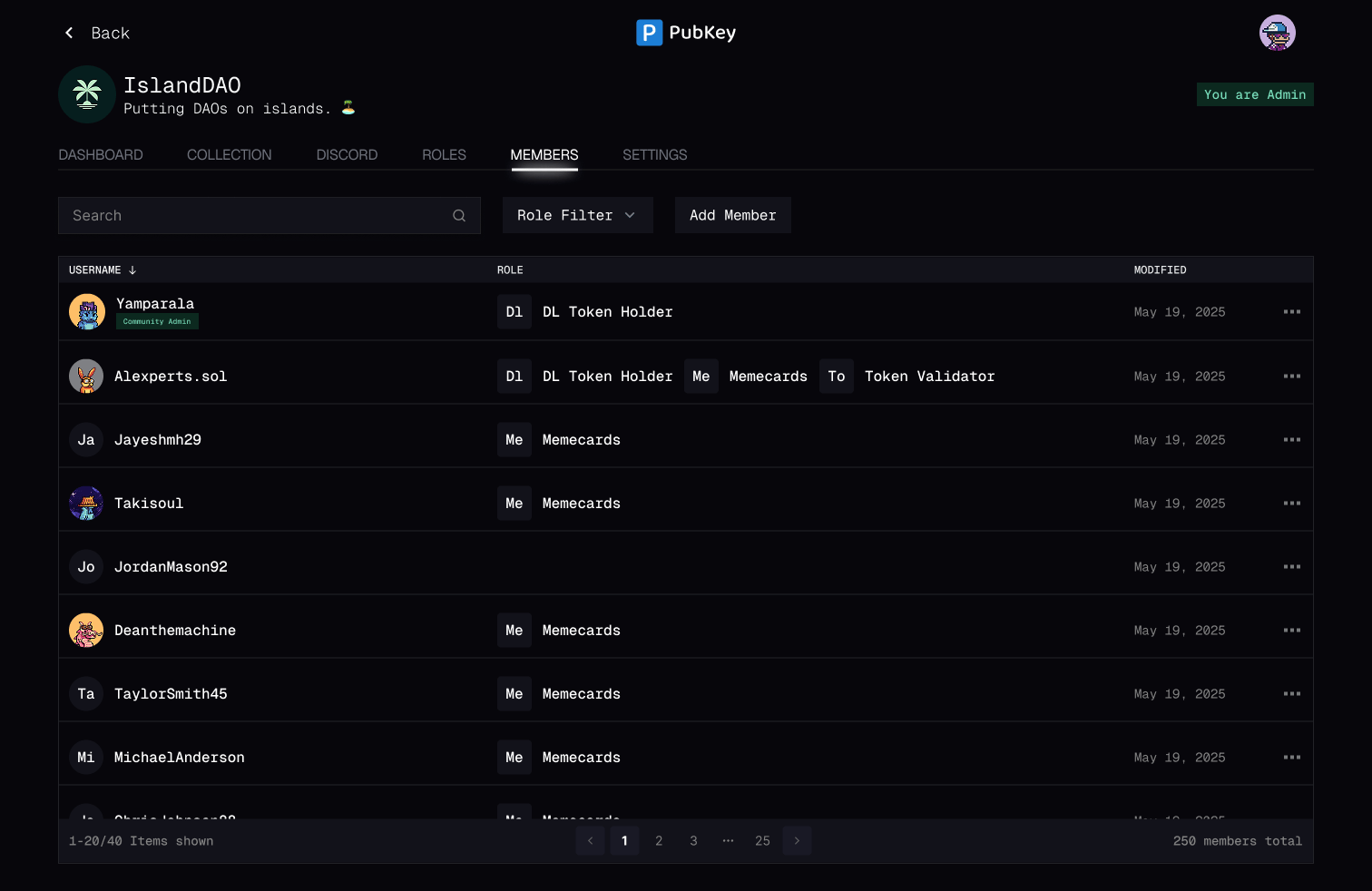Select page 1 in pagination
The image size is (1372, 891).
coord(624,841)
